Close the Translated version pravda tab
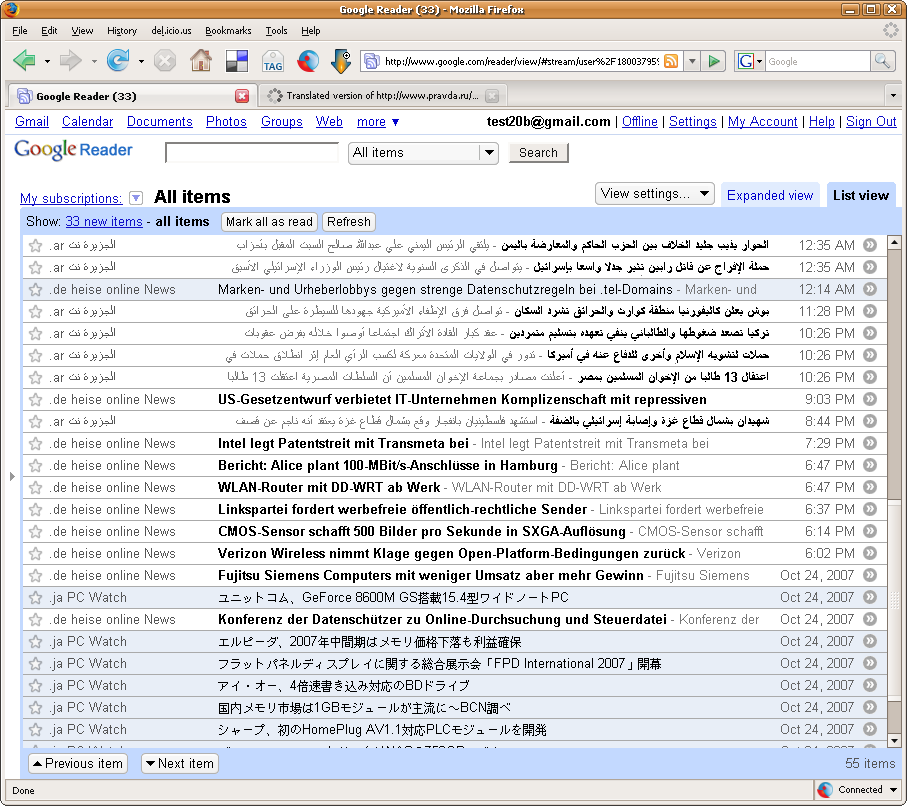The height and width of the screenshot is (806, 907). [492, 96]
